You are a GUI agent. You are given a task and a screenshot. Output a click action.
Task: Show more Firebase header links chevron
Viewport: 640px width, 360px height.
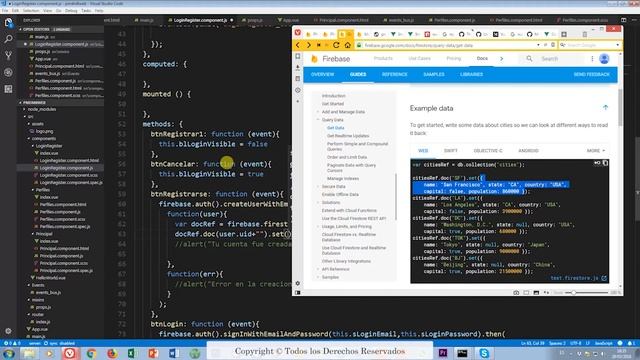(502, 59)
